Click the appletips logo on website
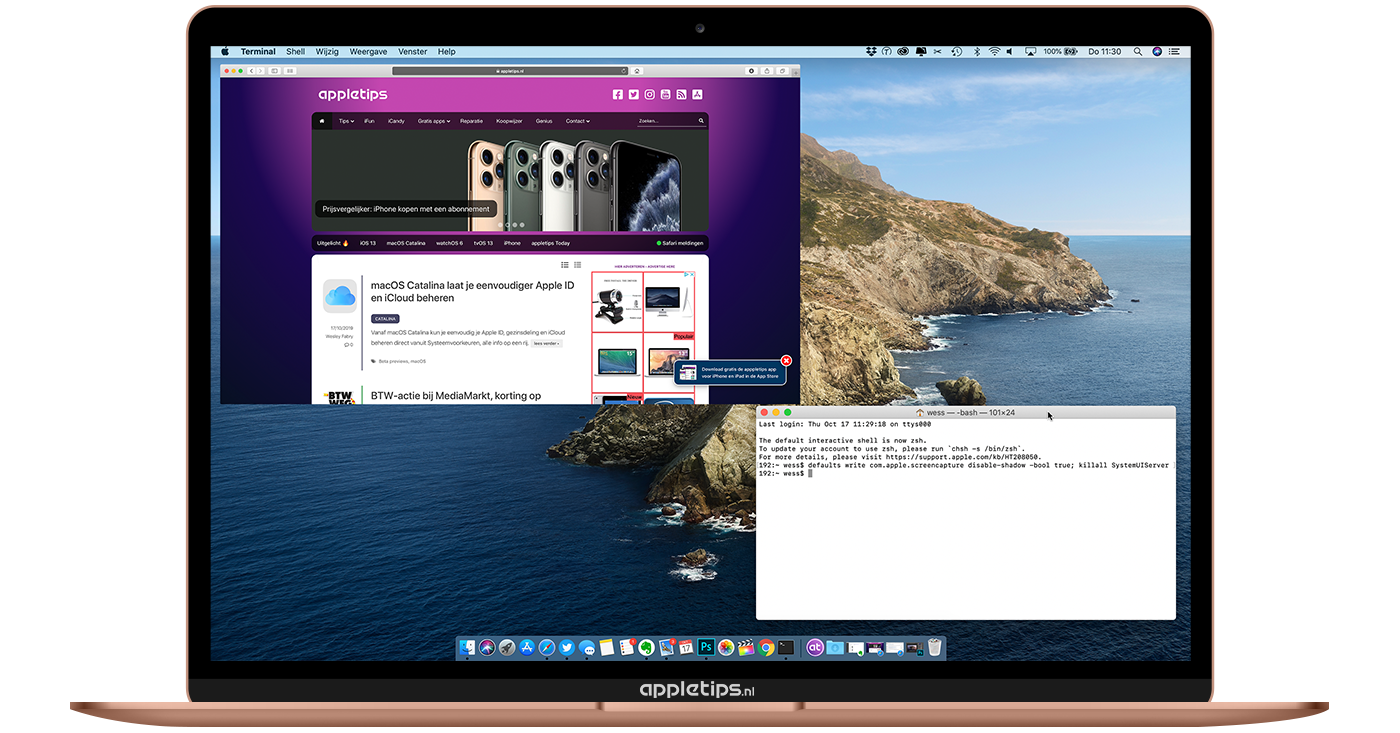The image size is (1400, 733). pyautogui.click(x=353, y=95)
